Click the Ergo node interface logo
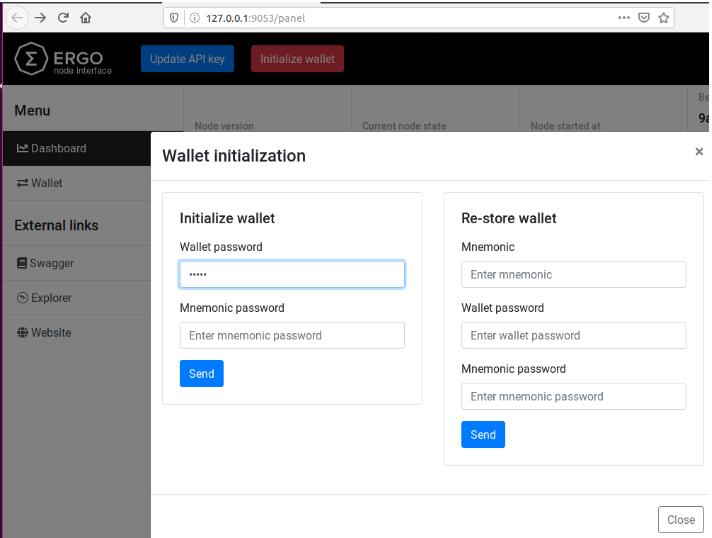This screenshot has height=538, width=712. (x=60, y=59)
